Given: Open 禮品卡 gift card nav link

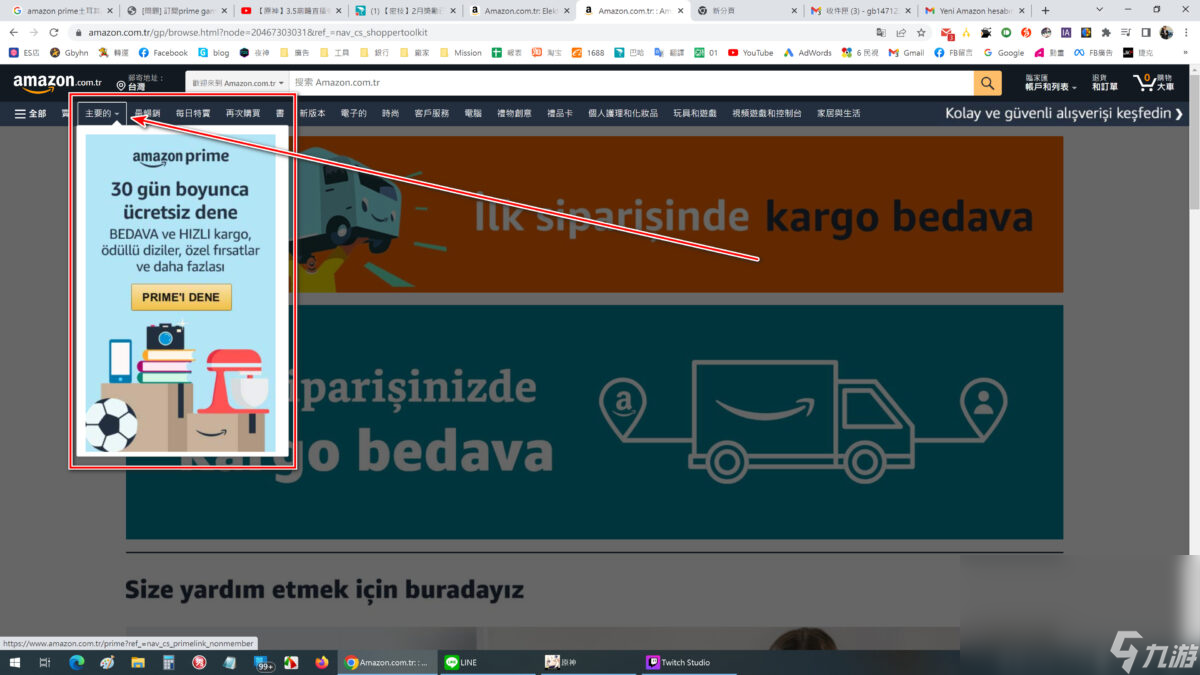Looking at the screenshot, I should coord(560,113).
